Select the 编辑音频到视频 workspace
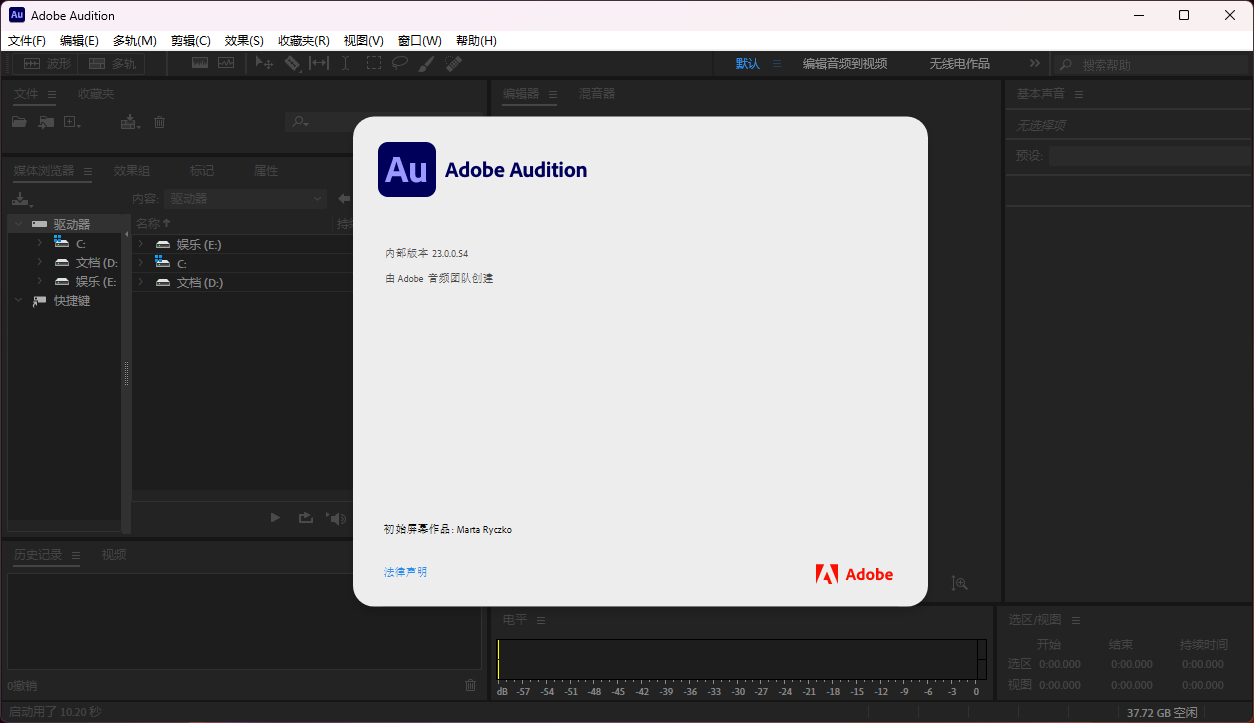Screen dimensions: 1254x723 pyautogui.click(x=845, y=63)
